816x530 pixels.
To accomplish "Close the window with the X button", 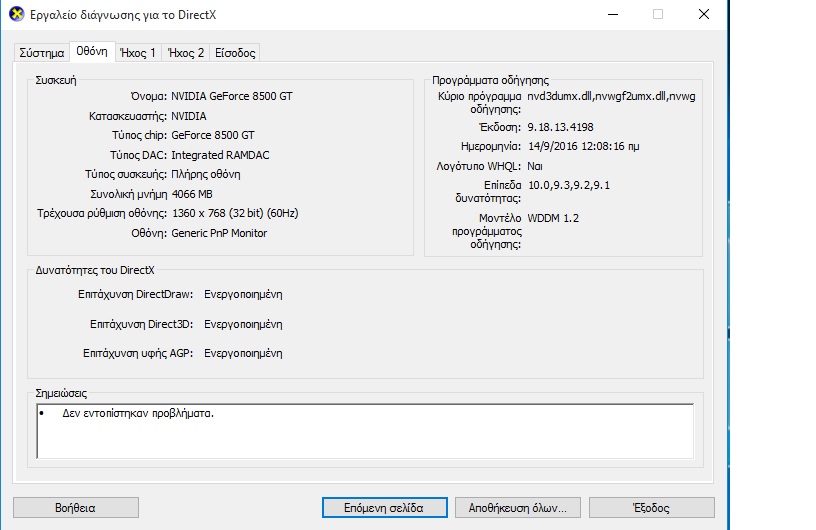I will 704,14.
